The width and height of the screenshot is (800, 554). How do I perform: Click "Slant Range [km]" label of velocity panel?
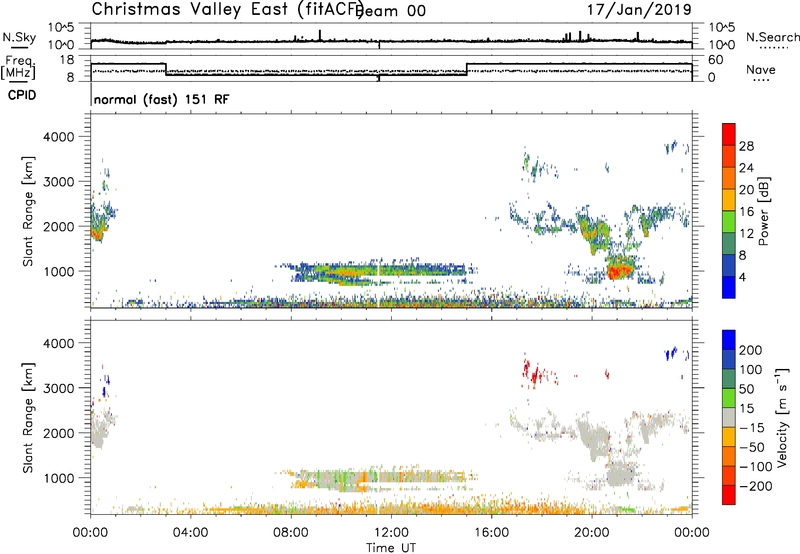point(28,418)
